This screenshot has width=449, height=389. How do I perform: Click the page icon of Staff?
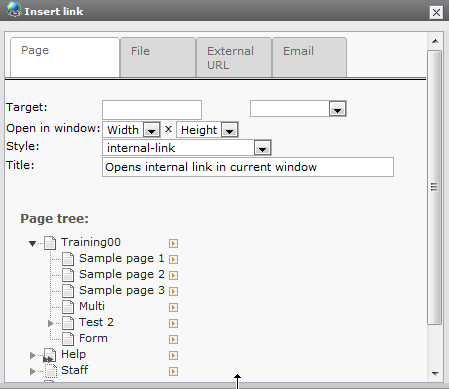[x=51, y=370]
